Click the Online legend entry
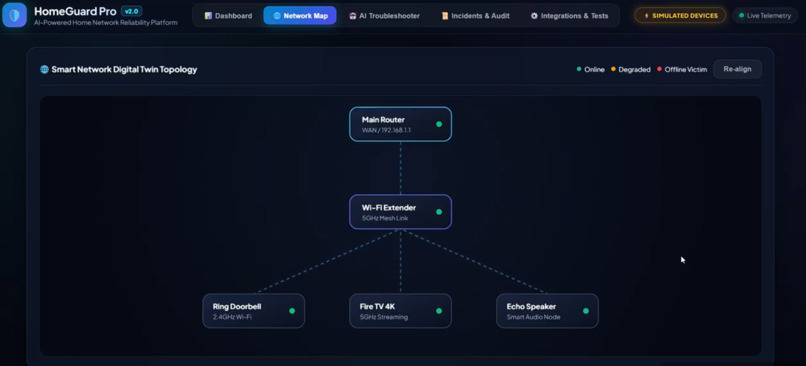Viewport: 806px width, 366px height. point(591,69)
